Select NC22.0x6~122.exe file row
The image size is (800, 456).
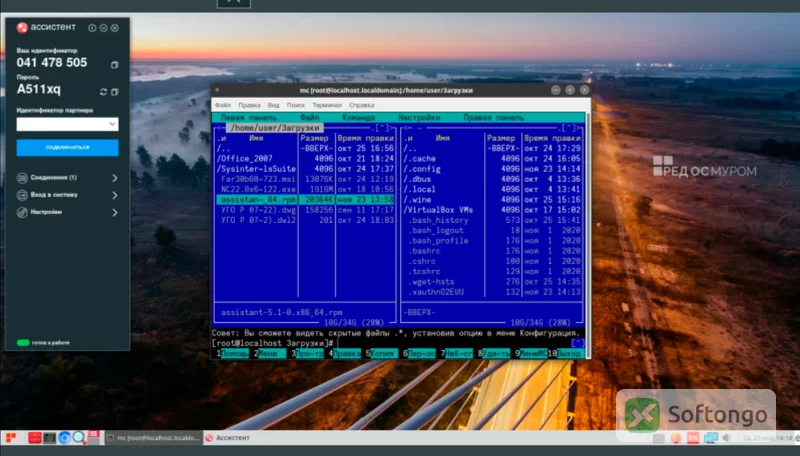point(305,189)
